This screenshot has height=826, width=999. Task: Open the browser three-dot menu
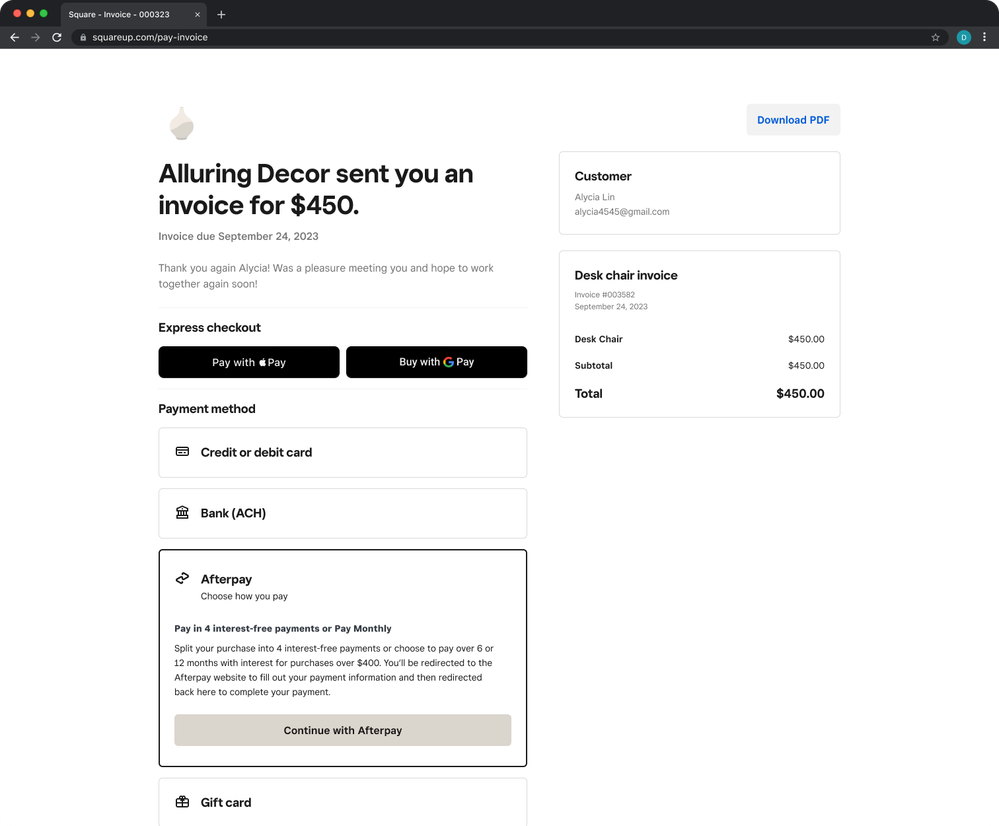[984, 37]
